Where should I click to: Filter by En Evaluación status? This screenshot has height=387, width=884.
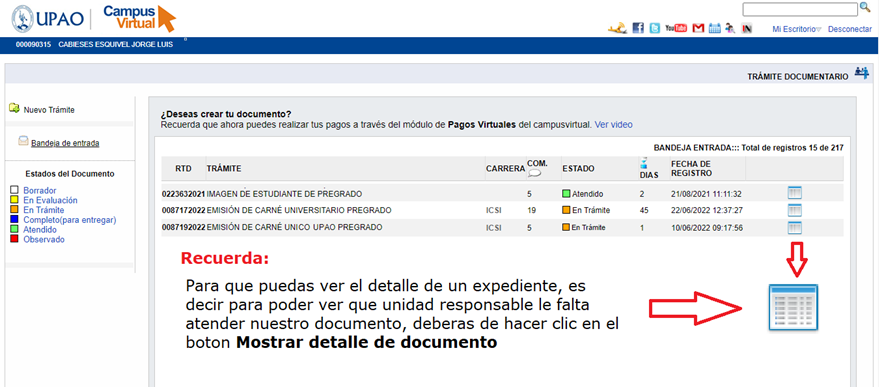click(x=50, y=200)
